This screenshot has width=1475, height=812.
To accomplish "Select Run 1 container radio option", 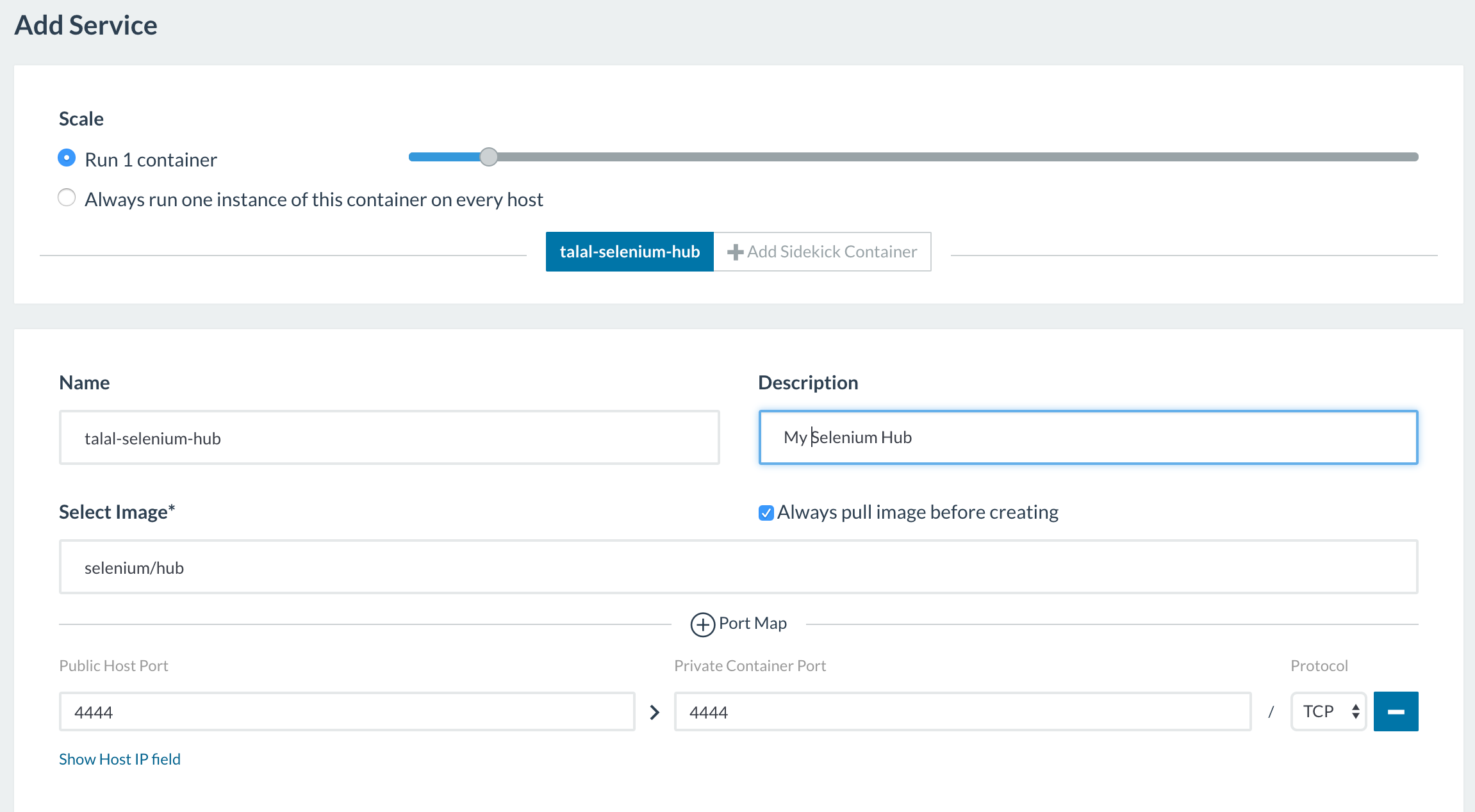I will [x=67, y=158].
